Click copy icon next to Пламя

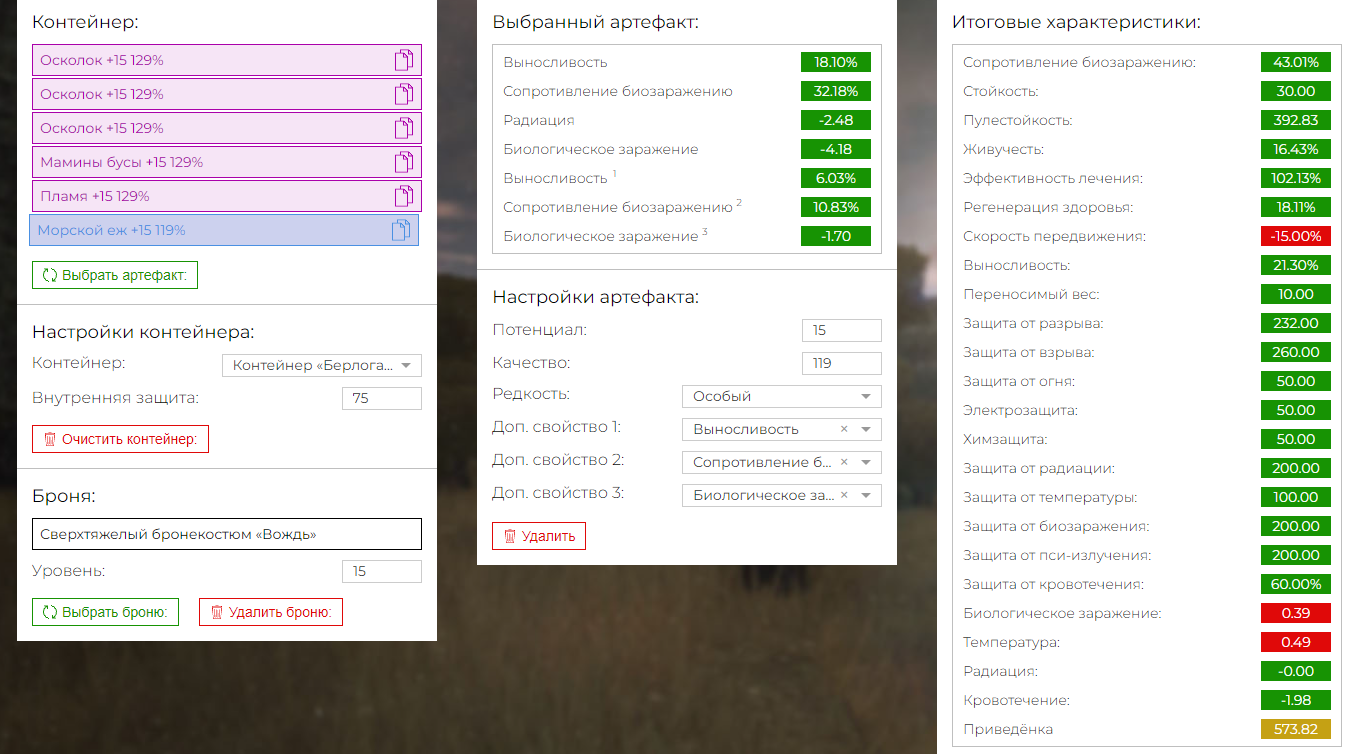403,196
